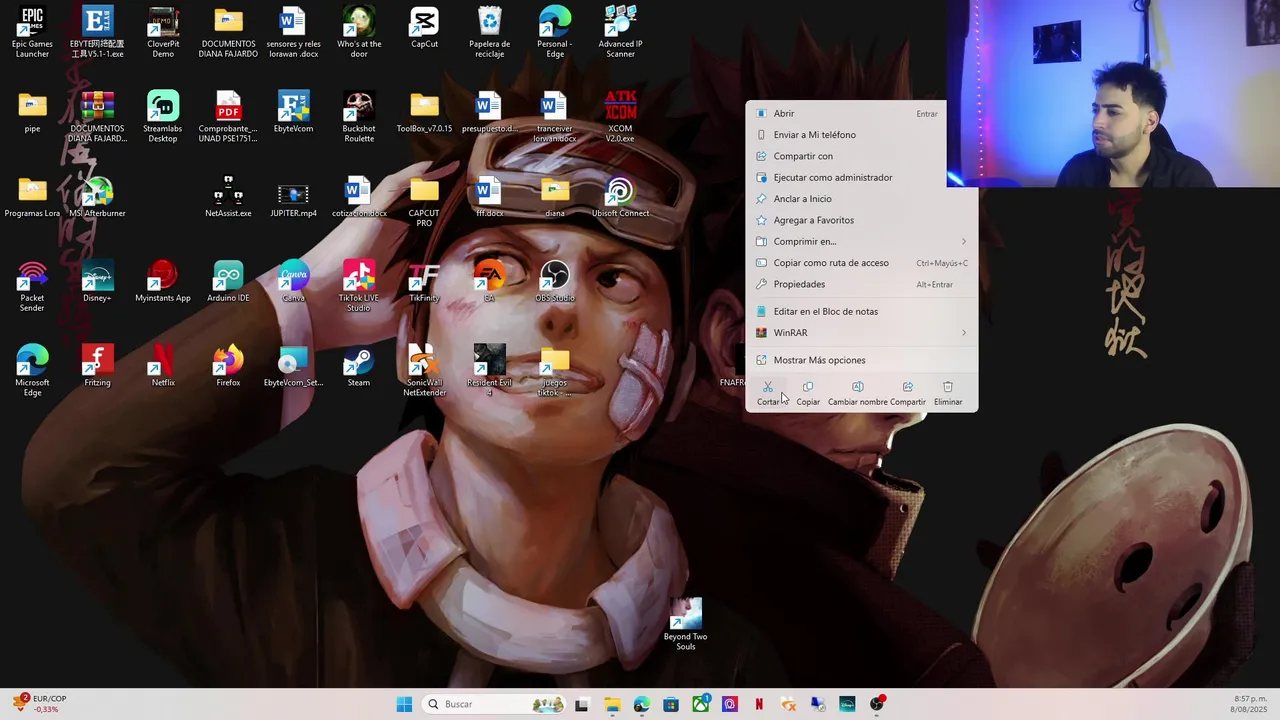
Task: Click the Cortar scissors icon
Action: (x=767, y=387)
